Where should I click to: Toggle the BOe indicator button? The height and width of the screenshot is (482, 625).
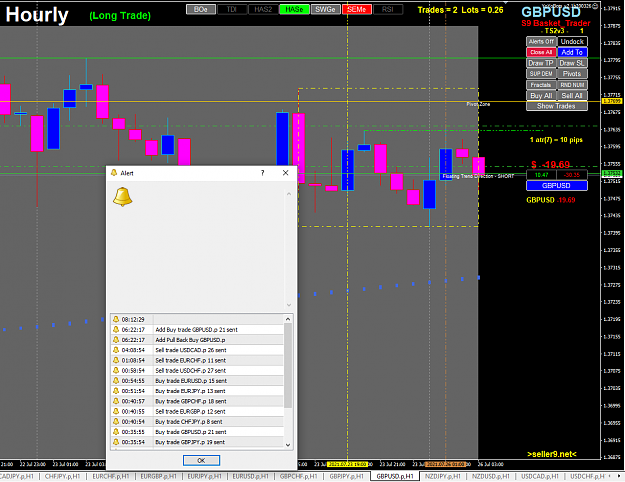[201, 9]
